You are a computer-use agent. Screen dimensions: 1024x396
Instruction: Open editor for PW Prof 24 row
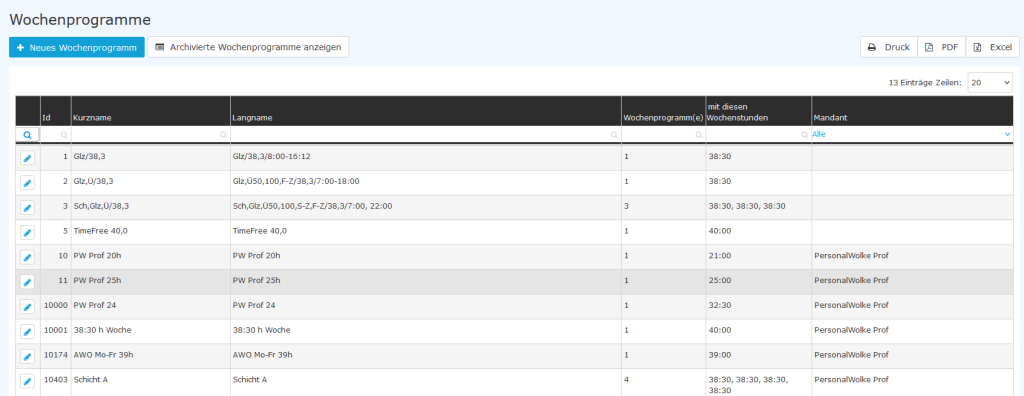(x=27, y=306)
